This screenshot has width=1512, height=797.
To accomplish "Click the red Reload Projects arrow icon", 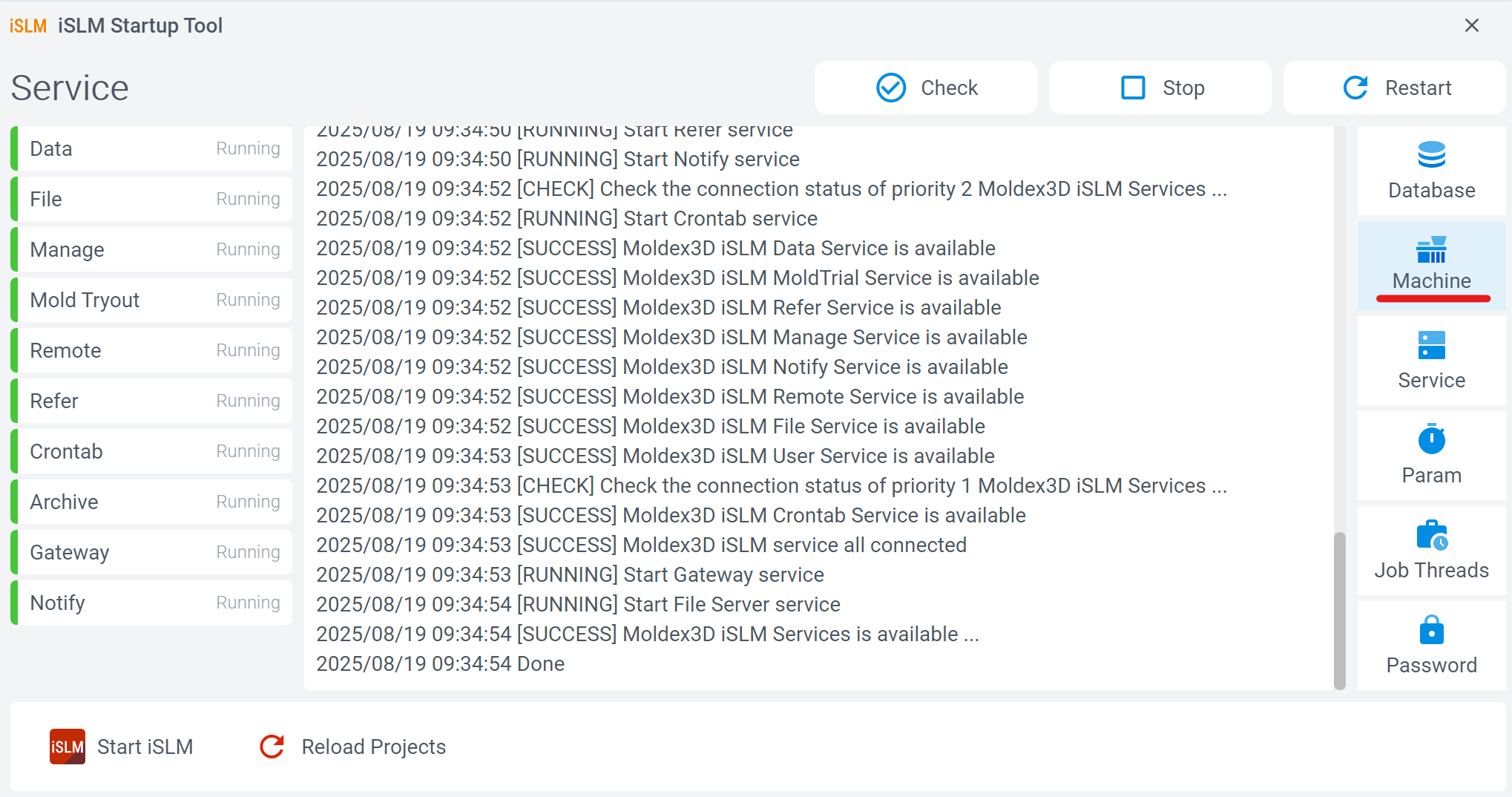I will 272,747.
